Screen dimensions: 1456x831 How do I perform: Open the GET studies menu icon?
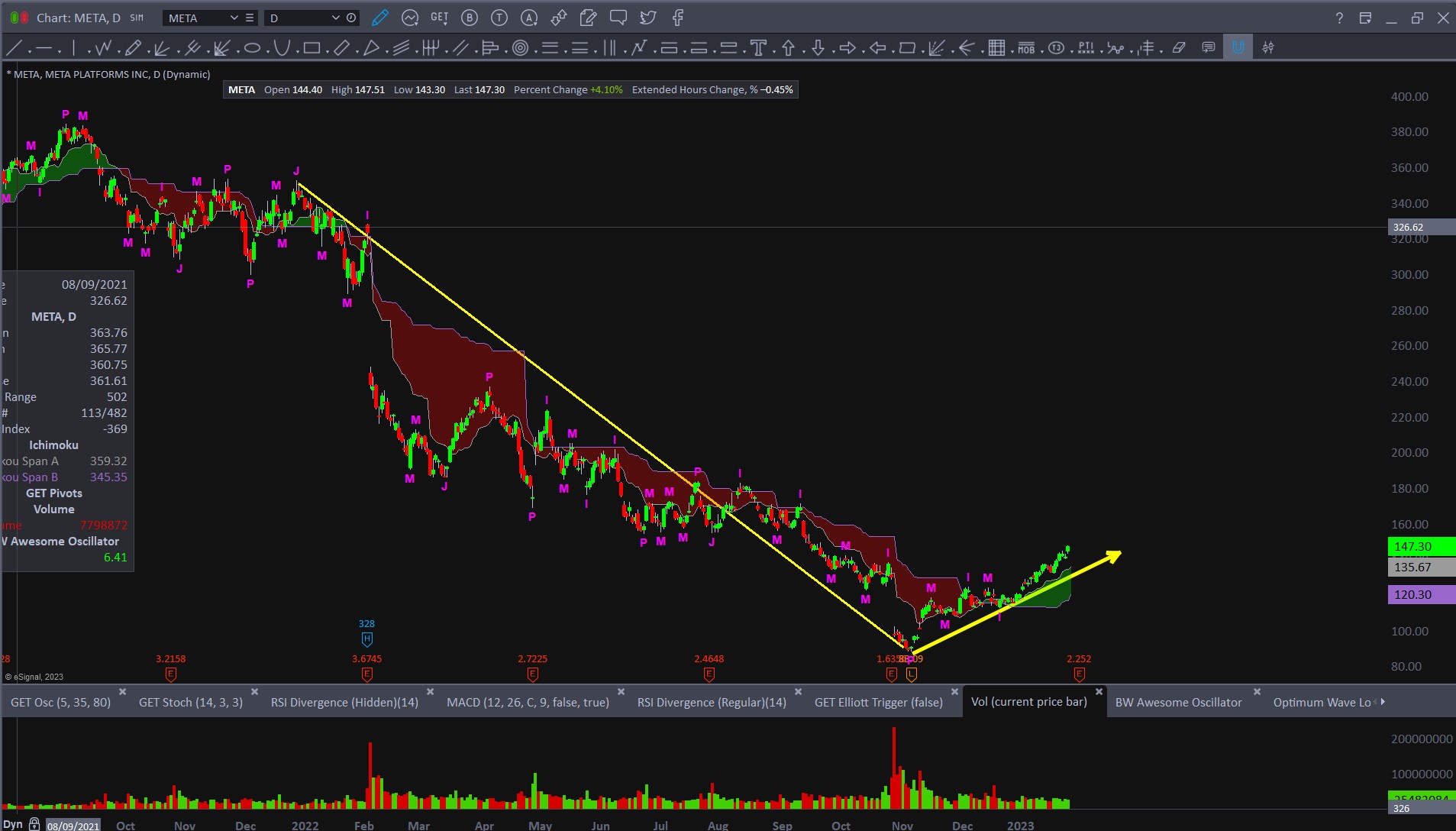(439, 18)
